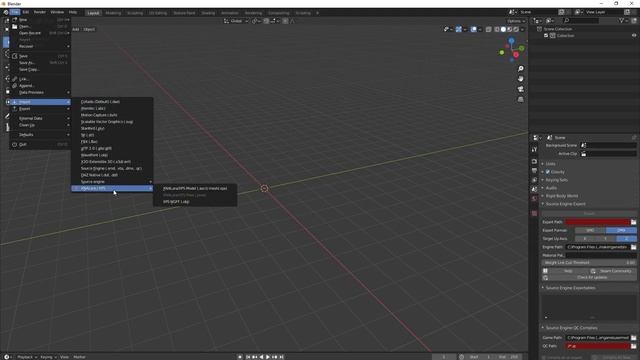The image size is (640, 360).
Task: Expand the Audio panel
Action: click(551, 188)
